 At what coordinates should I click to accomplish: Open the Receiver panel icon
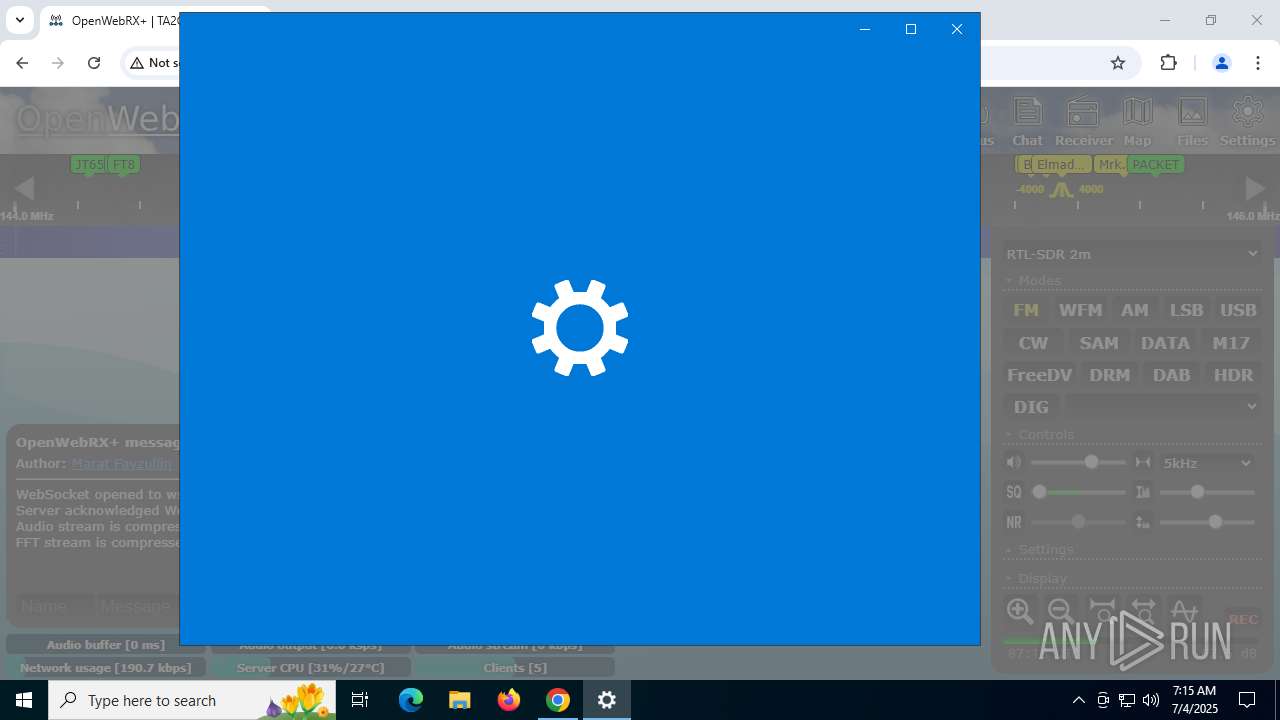(x=1084, y=122)
